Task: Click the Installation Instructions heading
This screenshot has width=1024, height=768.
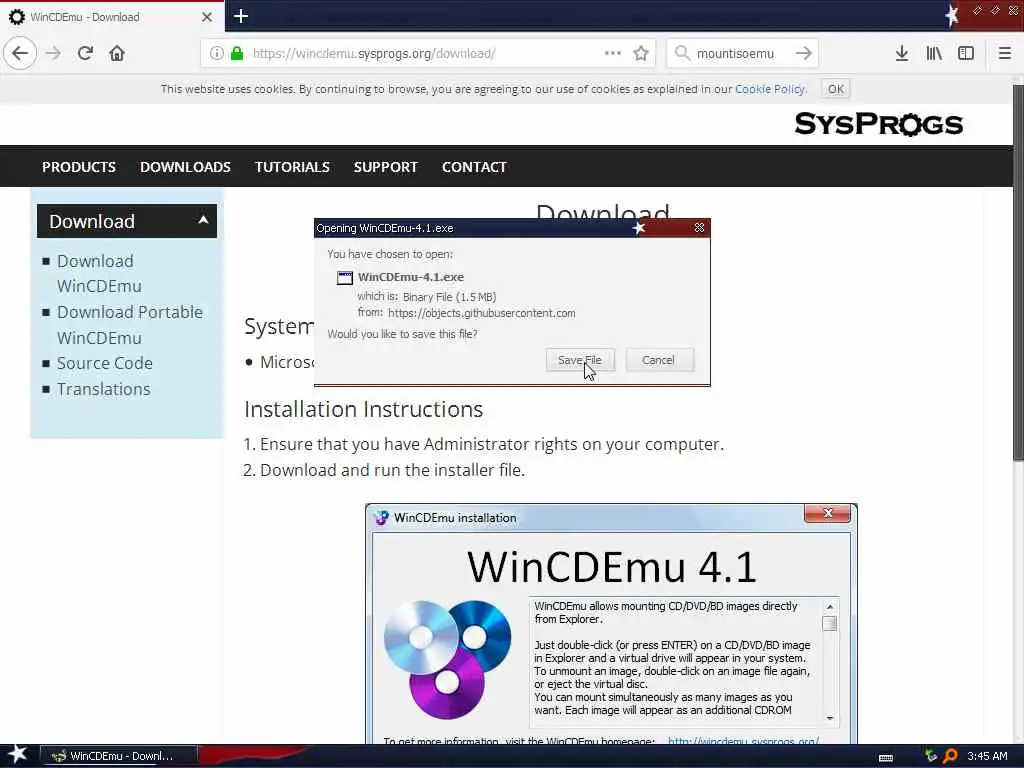Action: coord(364,409)
